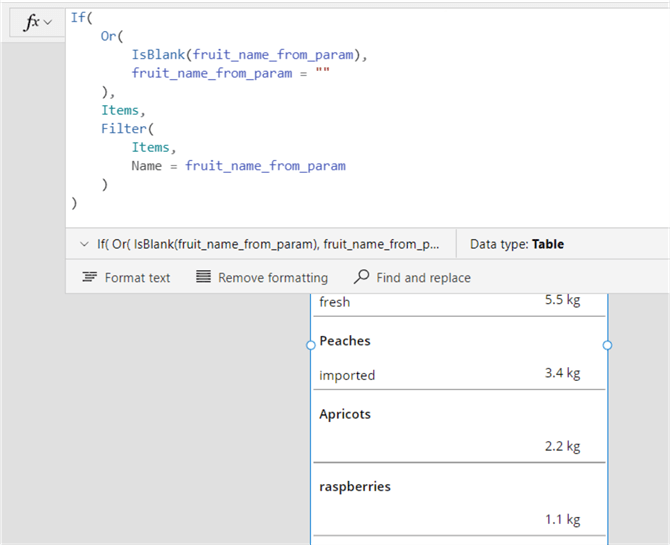The image size is (670, 545).
Task: Click the "imported" subtitle label
Action: click(x=347, y=375)
